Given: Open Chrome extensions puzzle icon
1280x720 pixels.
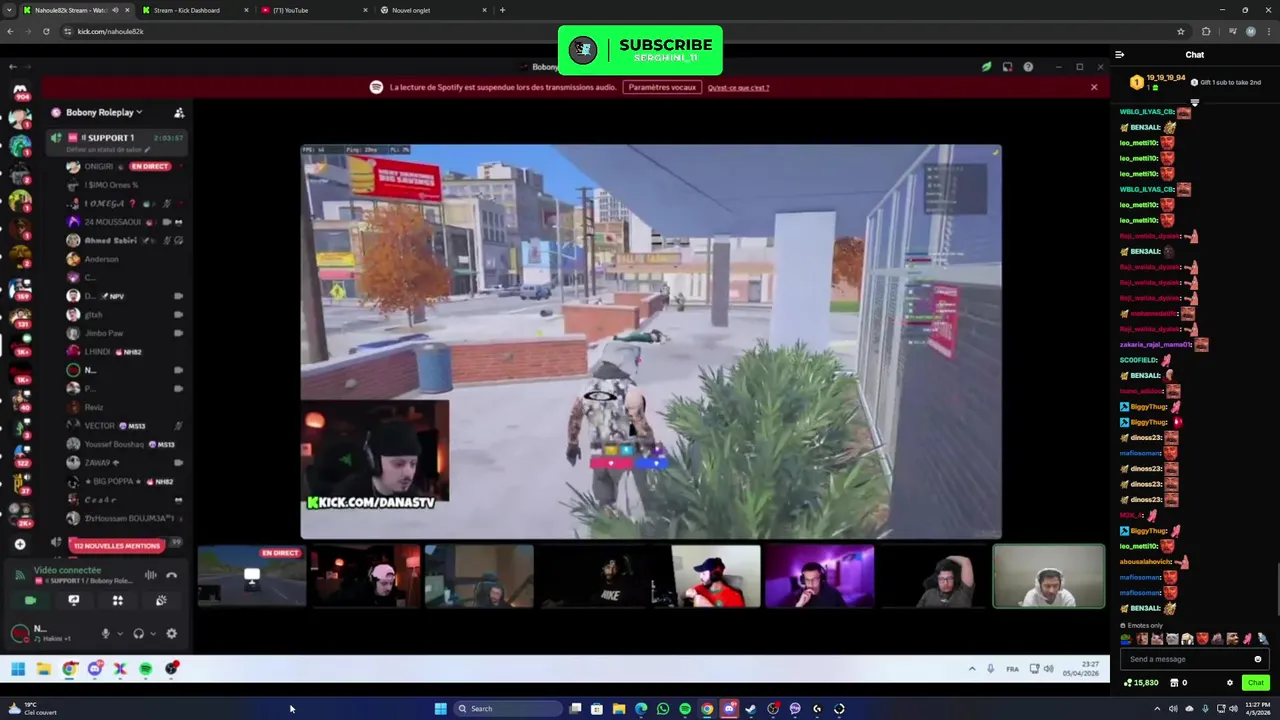Looking at the screenshot, I should (x=1206, y=31).
